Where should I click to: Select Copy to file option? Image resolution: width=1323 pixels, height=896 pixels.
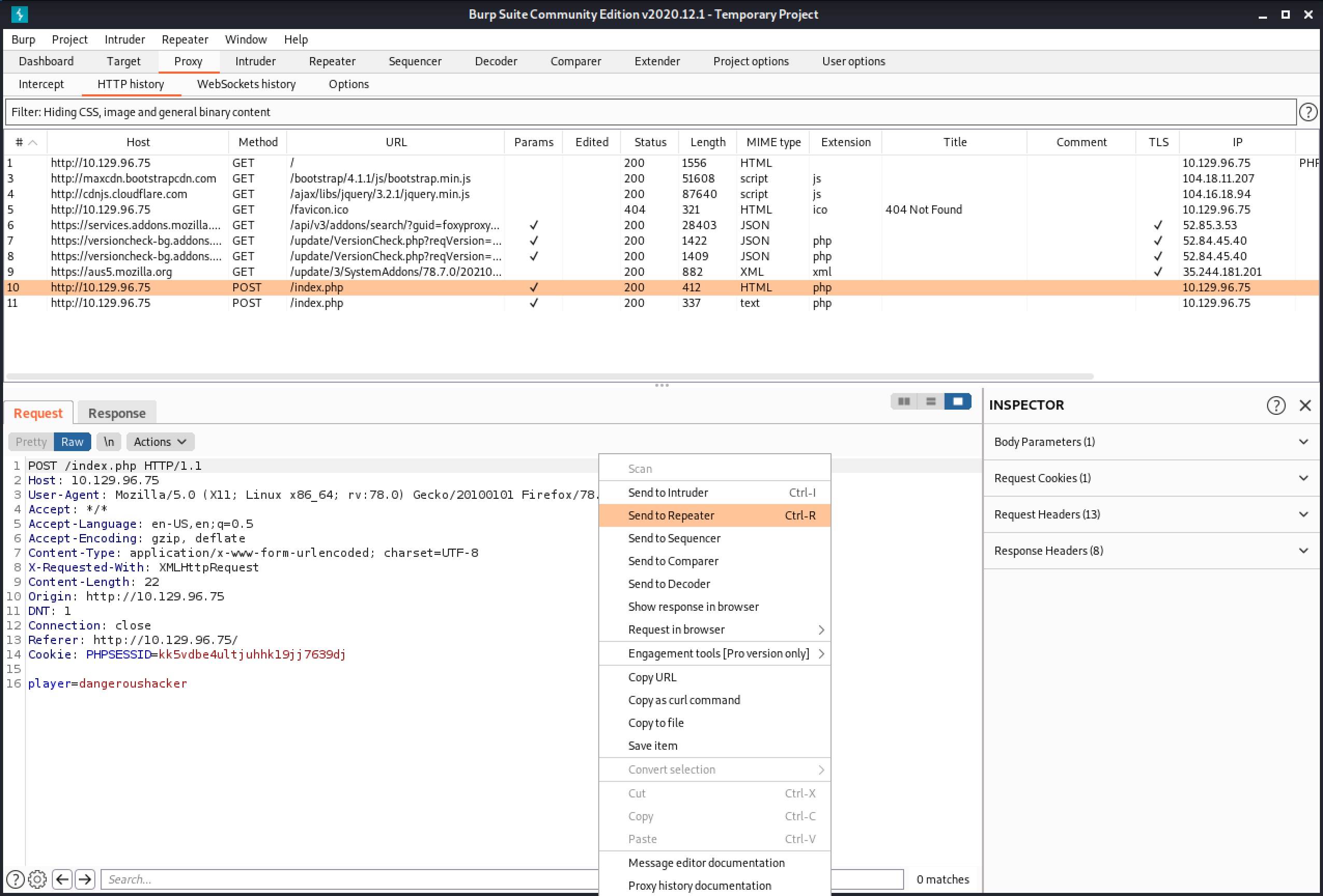pyautogui.click(x=715, y=723)
